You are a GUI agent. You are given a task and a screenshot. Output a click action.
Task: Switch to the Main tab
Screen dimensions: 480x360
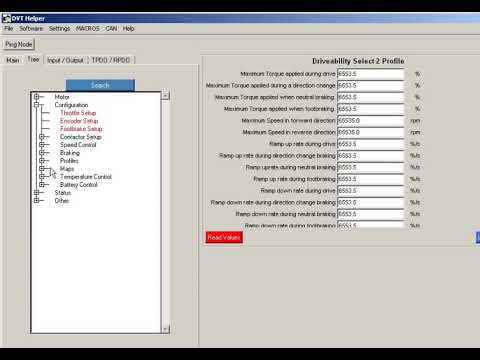tap(13, 60)
